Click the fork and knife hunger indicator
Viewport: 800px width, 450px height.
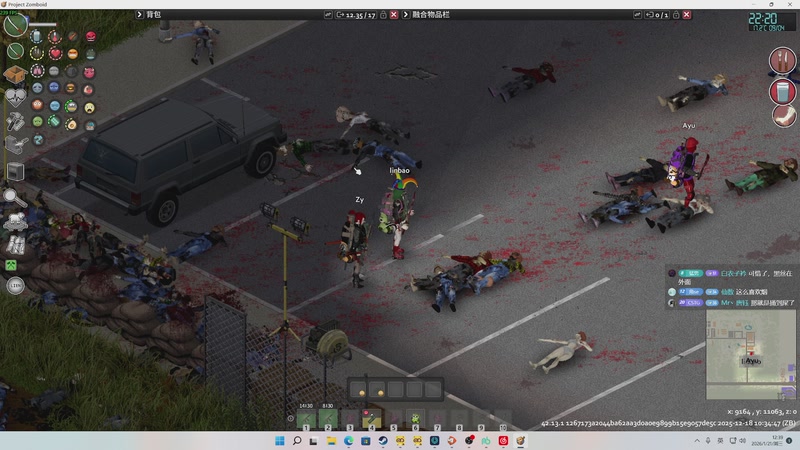pyautogui.click(x=782, y=60)
